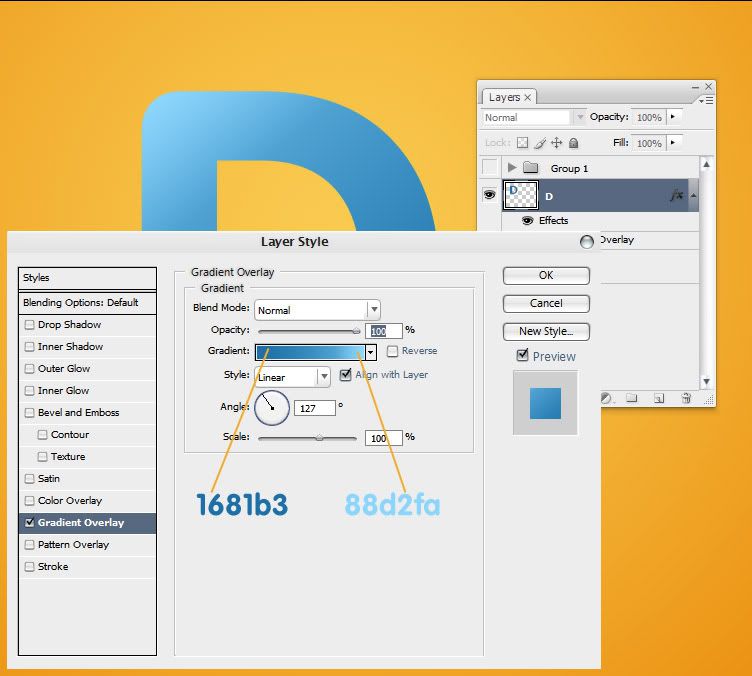The width and height of the screenshot is (752, 676).
Task: Enable Contour checkbox
Action: tap(42, 435)
